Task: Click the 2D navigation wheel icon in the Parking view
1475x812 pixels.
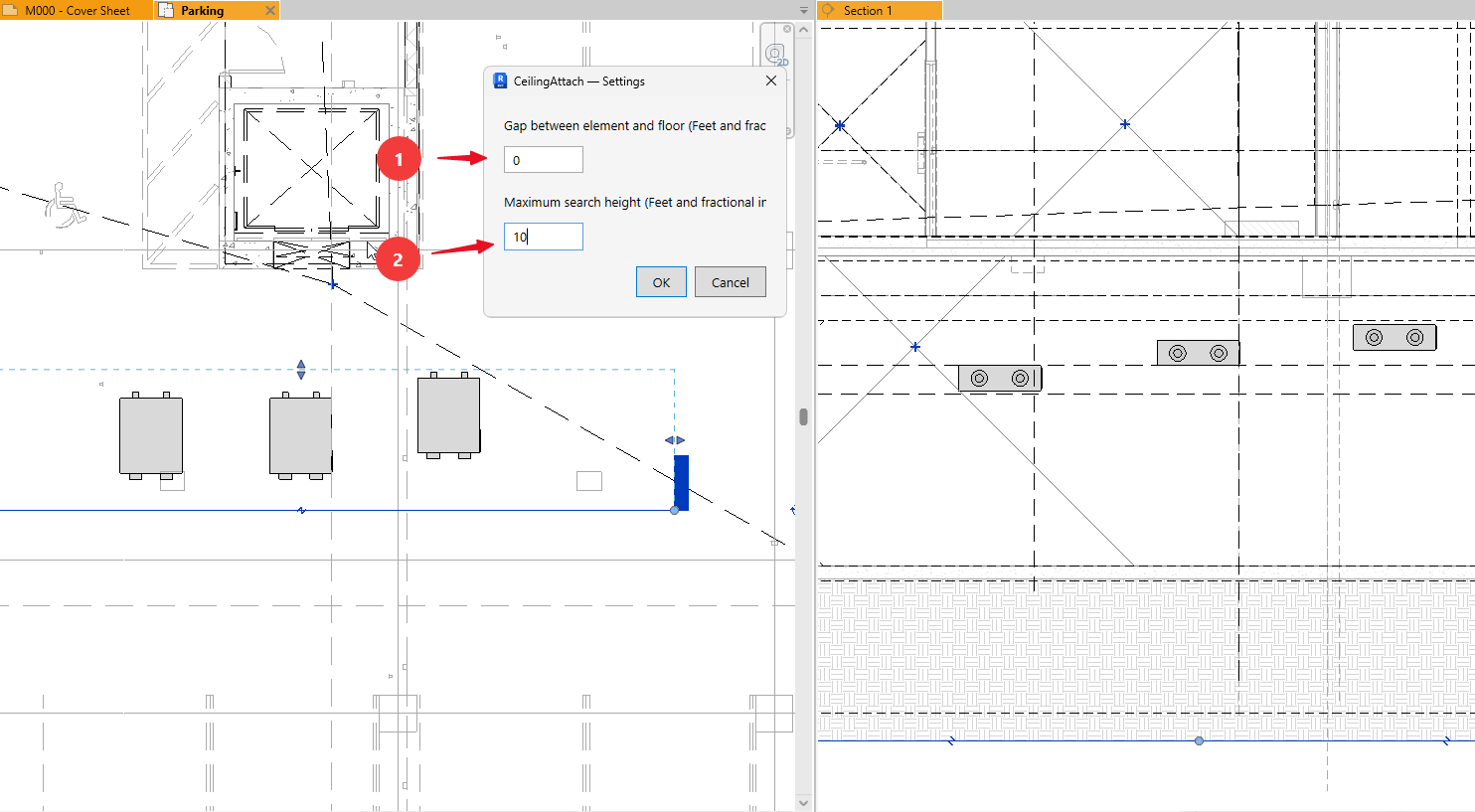Action: [775, 54]
